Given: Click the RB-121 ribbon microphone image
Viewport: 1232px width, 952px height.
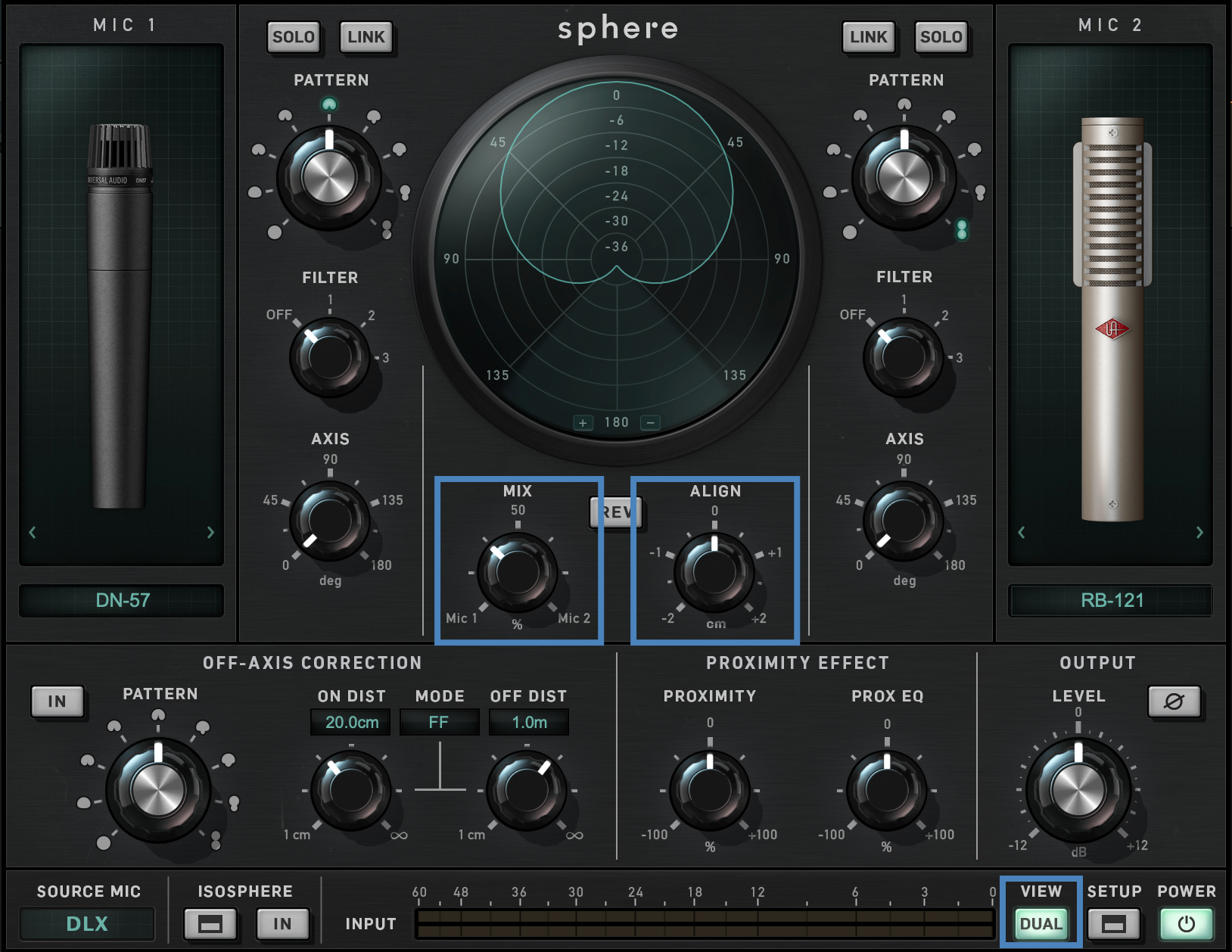Looking at the screenshot, I should click(x=1112, y=319).
